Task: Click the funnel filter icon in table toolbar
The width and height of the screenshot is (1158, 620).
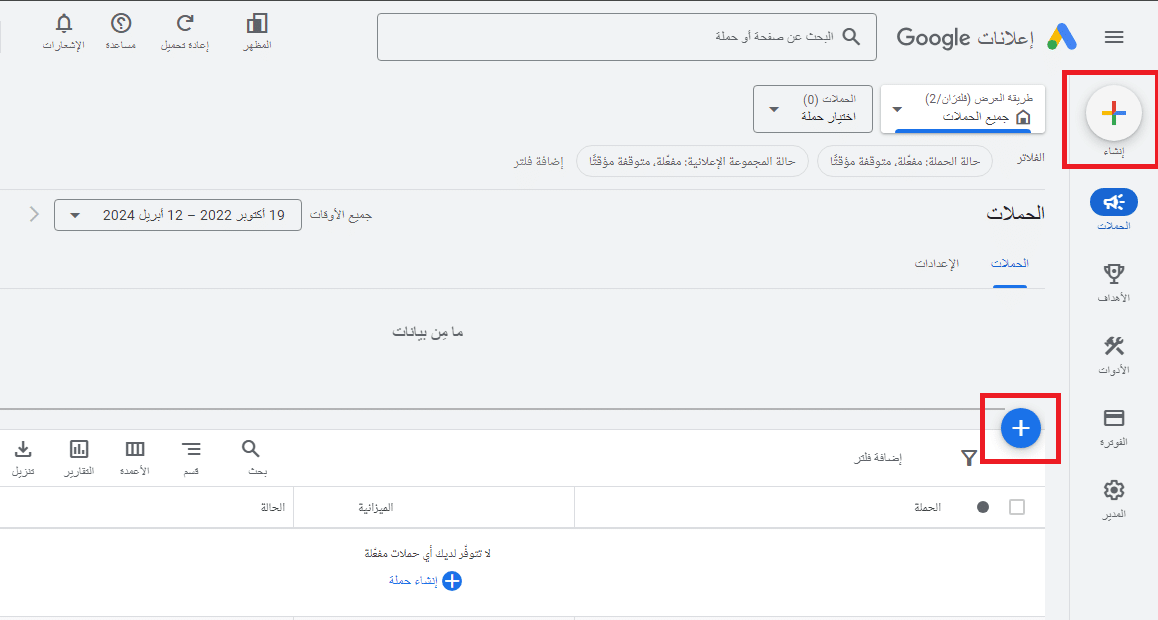Action: pos(969,458)
